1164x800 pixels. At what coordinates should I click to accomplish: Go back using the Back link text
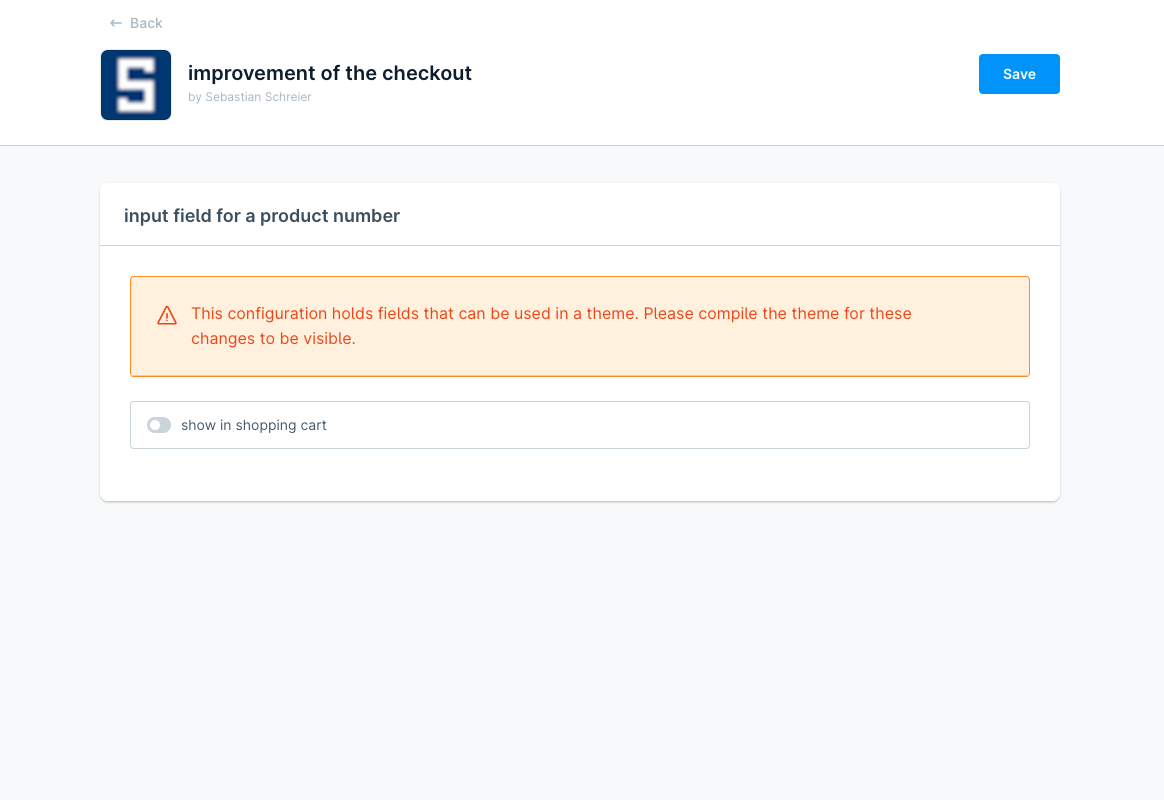click(x=146, y=23)
